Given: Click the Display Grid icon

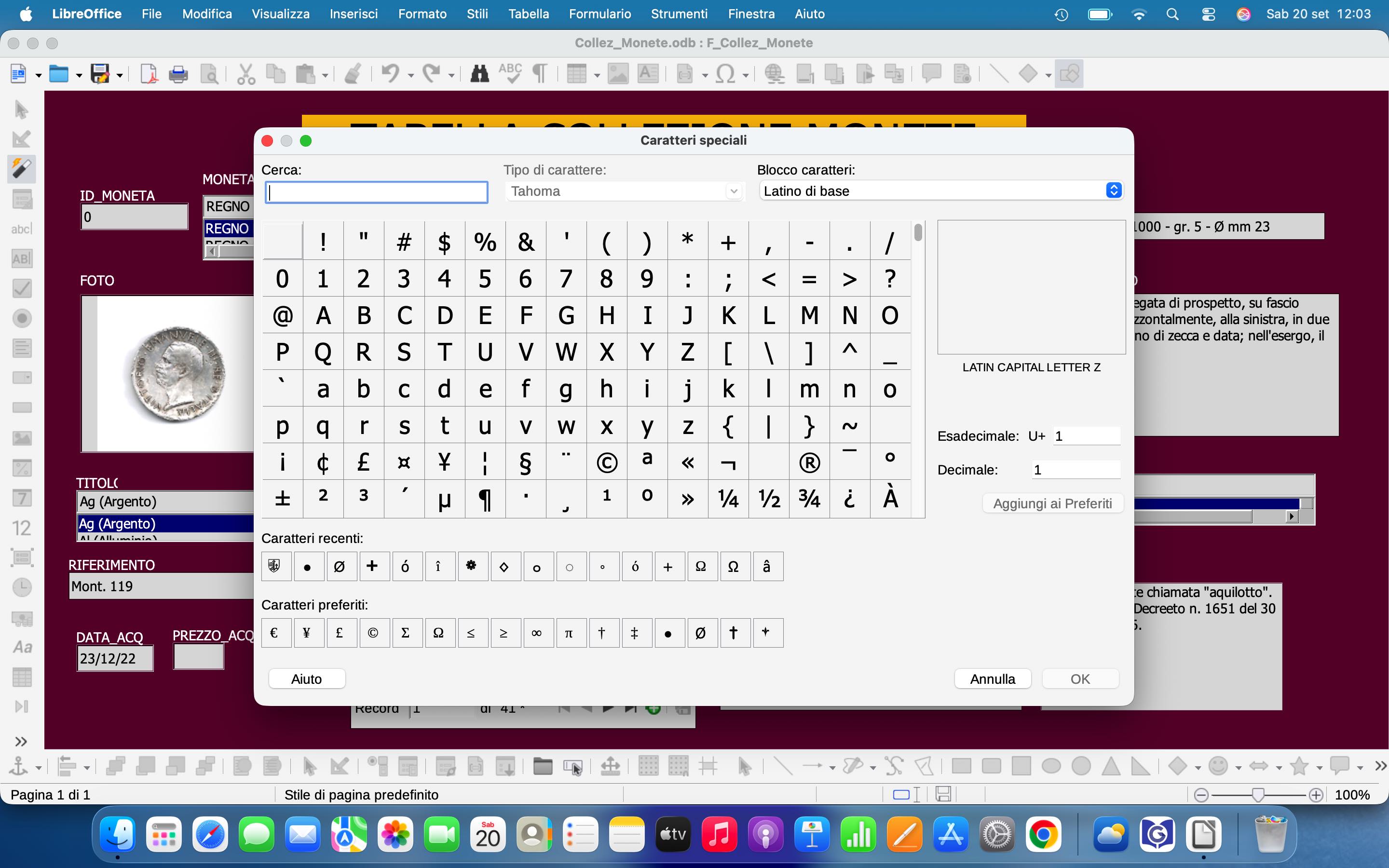Looking at the screenshot, I should (x=648, y=766).
